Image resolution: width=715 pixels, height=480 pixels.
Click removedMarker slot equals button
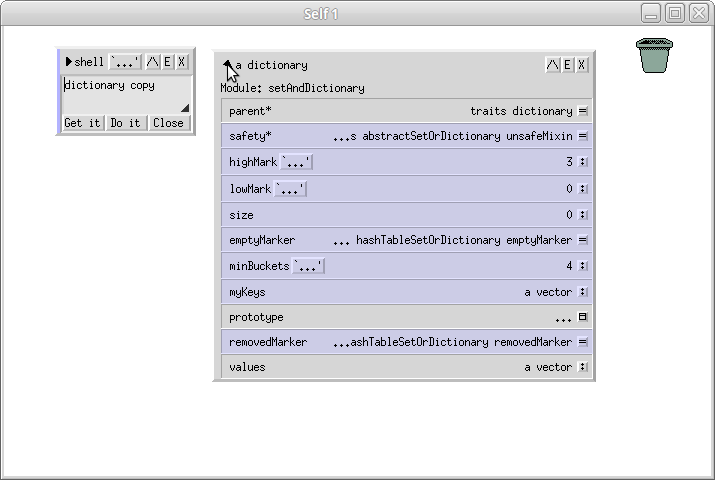click(583, 342)
